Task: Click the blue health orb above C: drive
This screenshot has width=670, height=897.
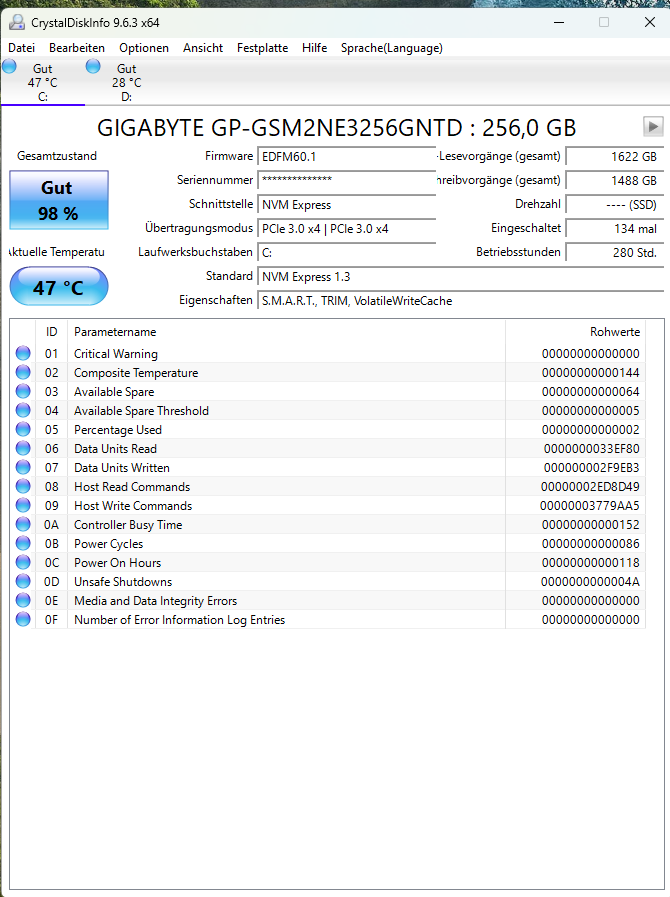Action: coord(9,66)
